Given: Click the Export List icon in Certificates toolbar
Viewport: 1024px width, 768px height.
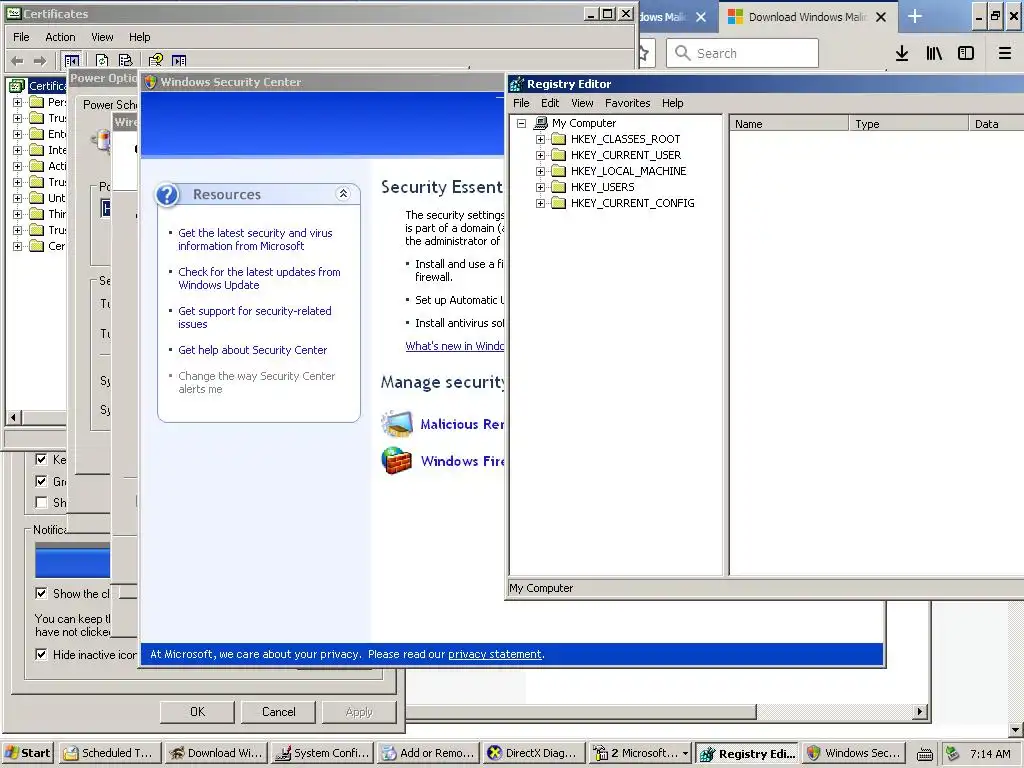Looking at the screenshot, I should (125, 61).
